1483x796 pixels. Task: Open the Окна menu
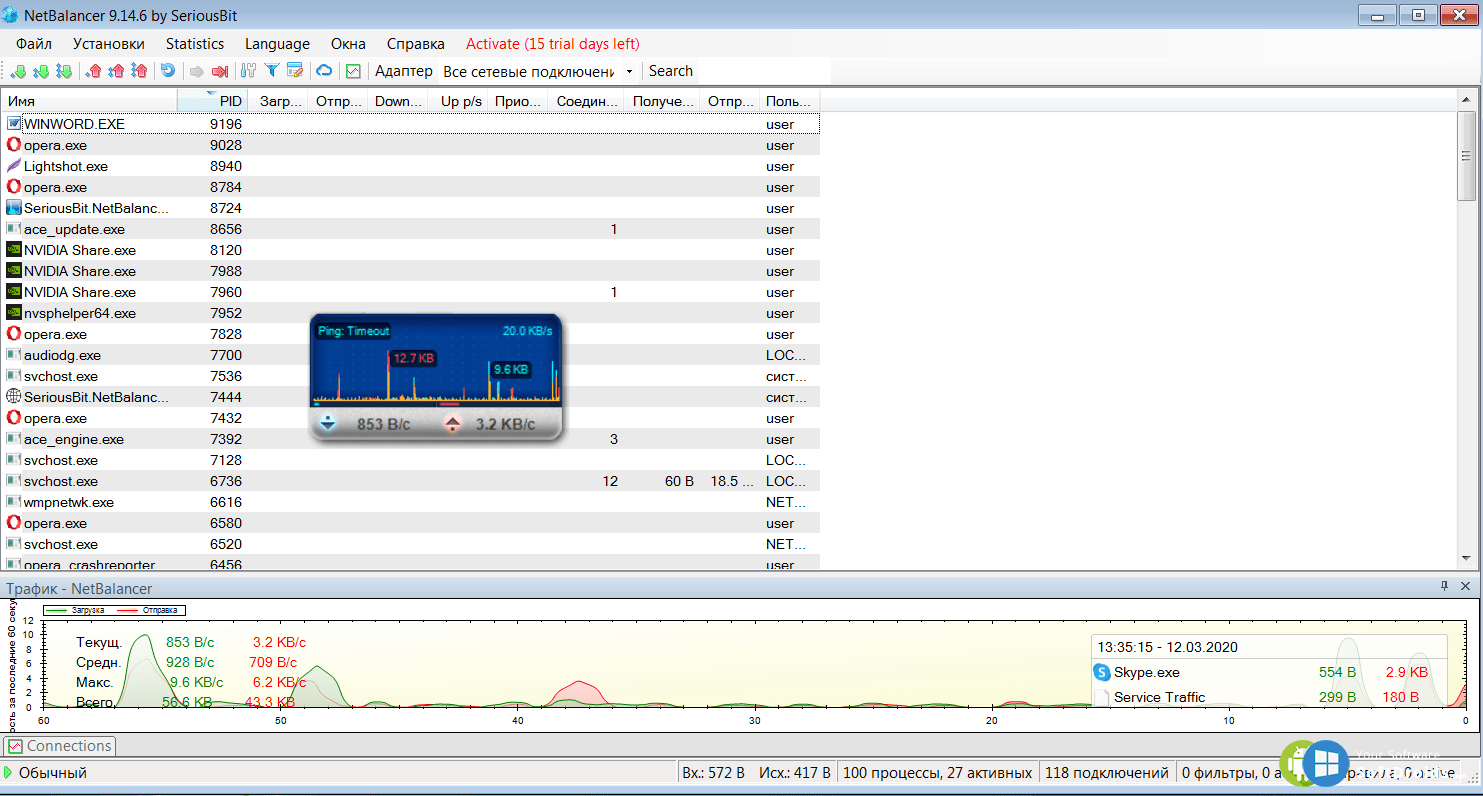348,44
